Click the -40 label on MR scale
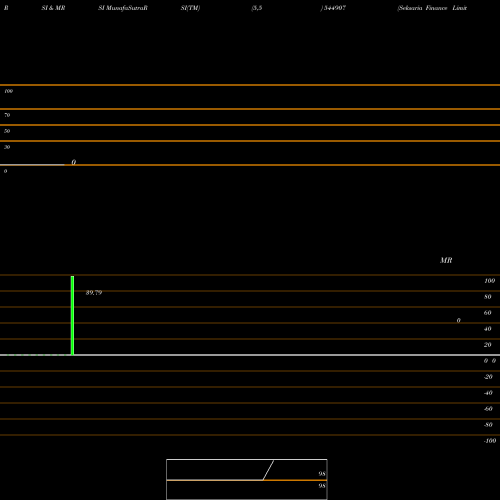The image size is (500, 500). pos(488,393)
